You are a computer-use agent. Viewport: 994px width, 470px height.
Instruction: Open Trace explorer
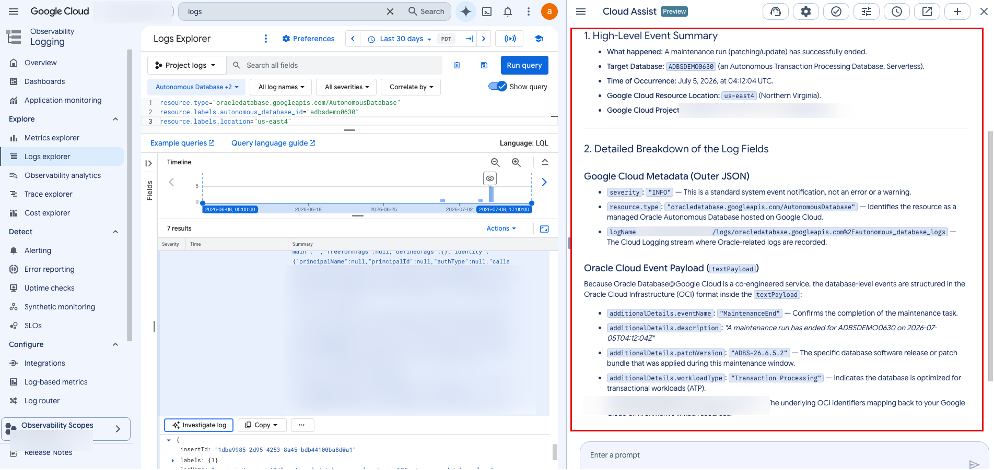tap(48, 194)
